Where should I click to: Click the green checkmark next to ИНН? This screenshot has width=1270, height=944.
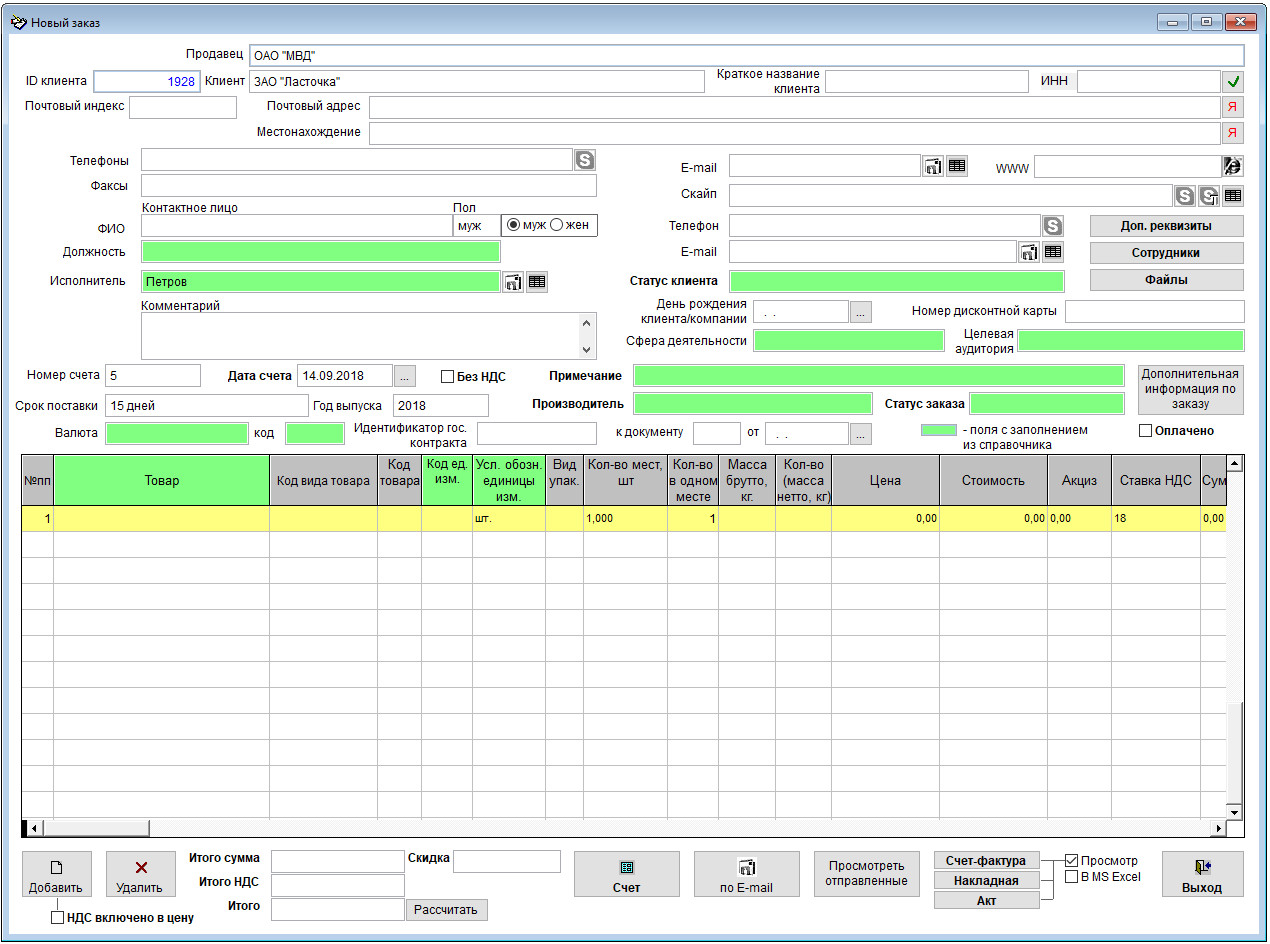point(1232,82)
